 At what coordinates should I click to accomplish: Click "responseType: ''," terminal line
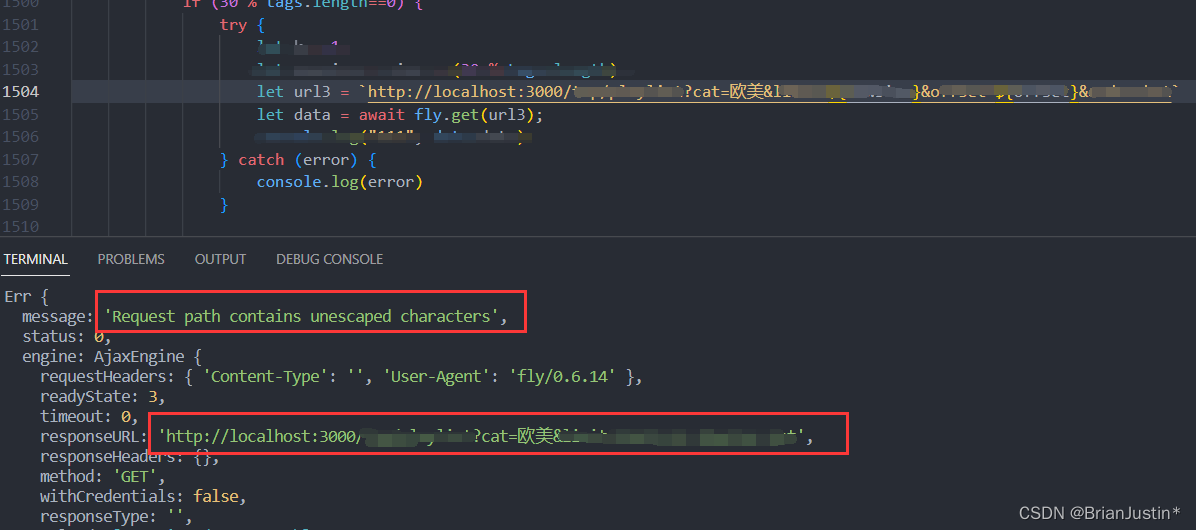(117, 517)
